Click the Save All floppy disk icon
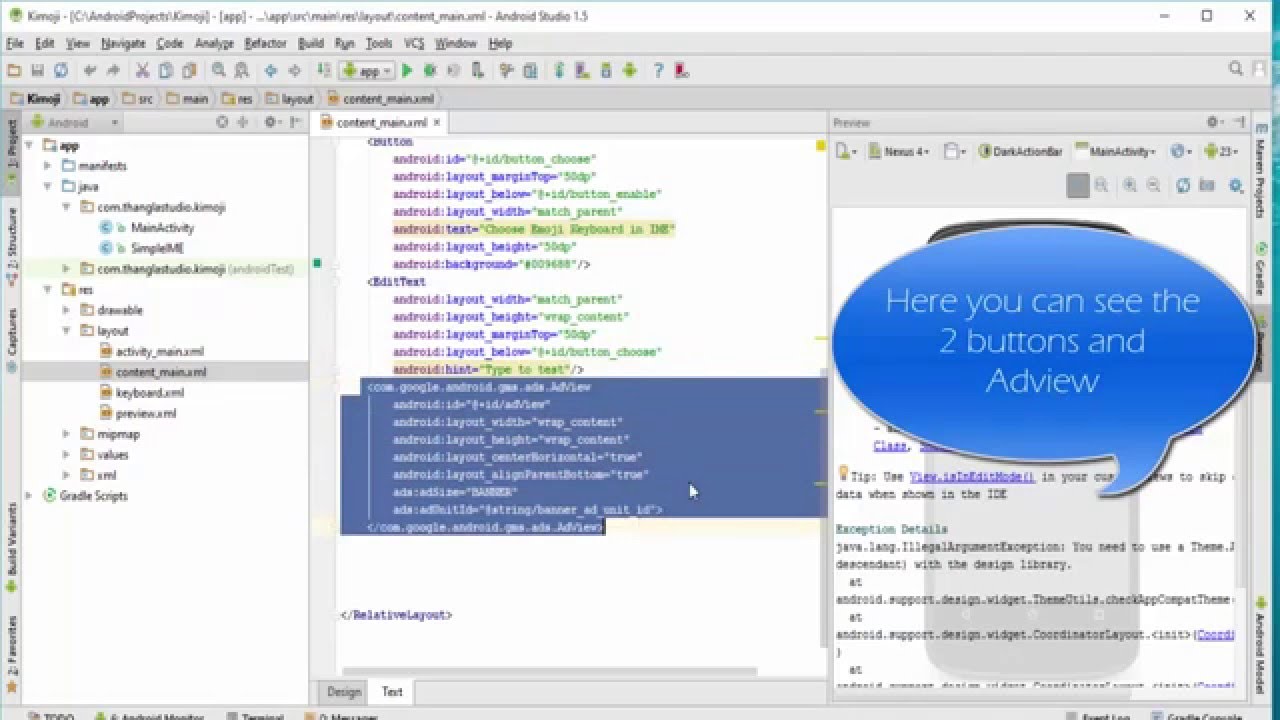 (37, 71)
